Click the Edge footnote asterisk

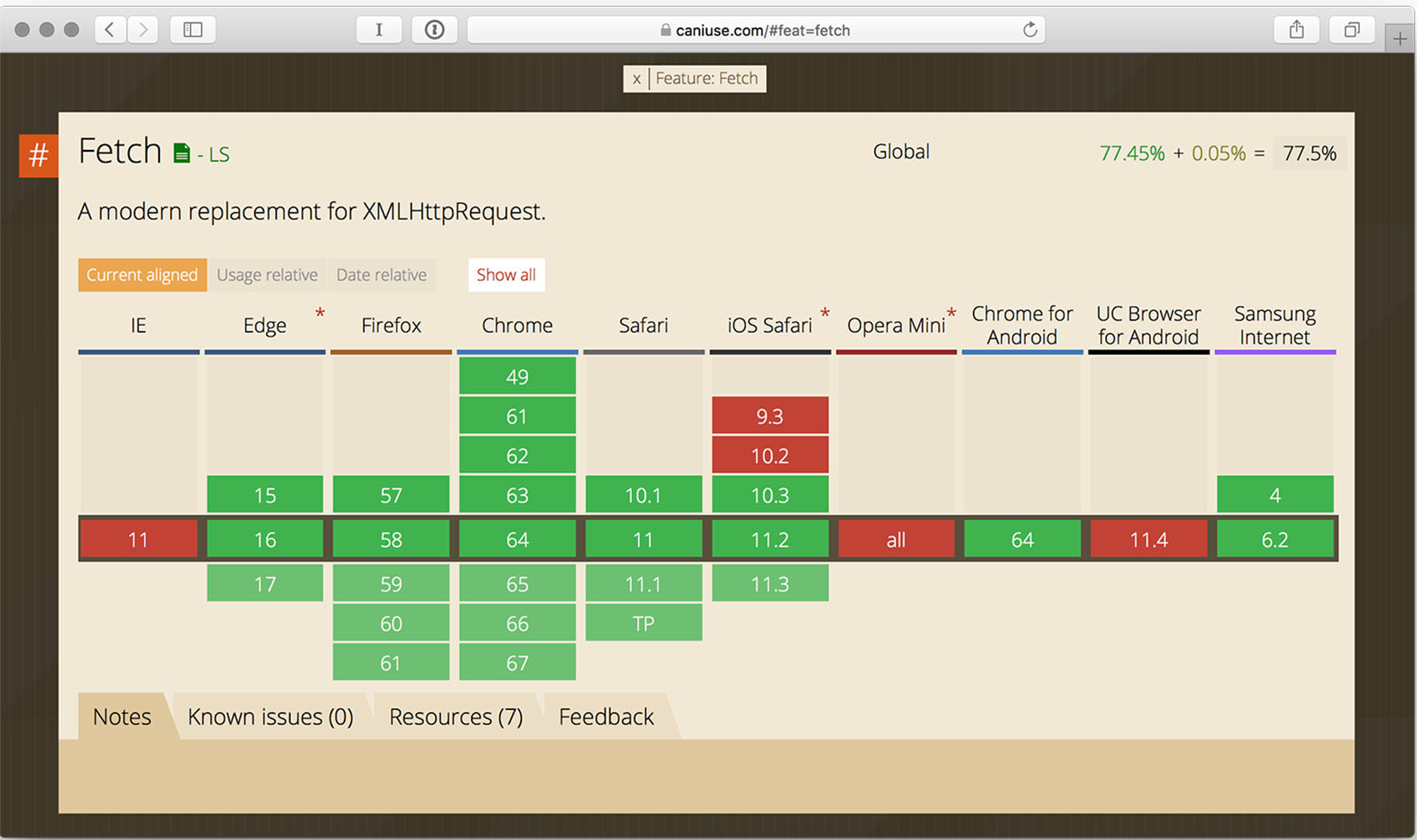click(319, 314)
